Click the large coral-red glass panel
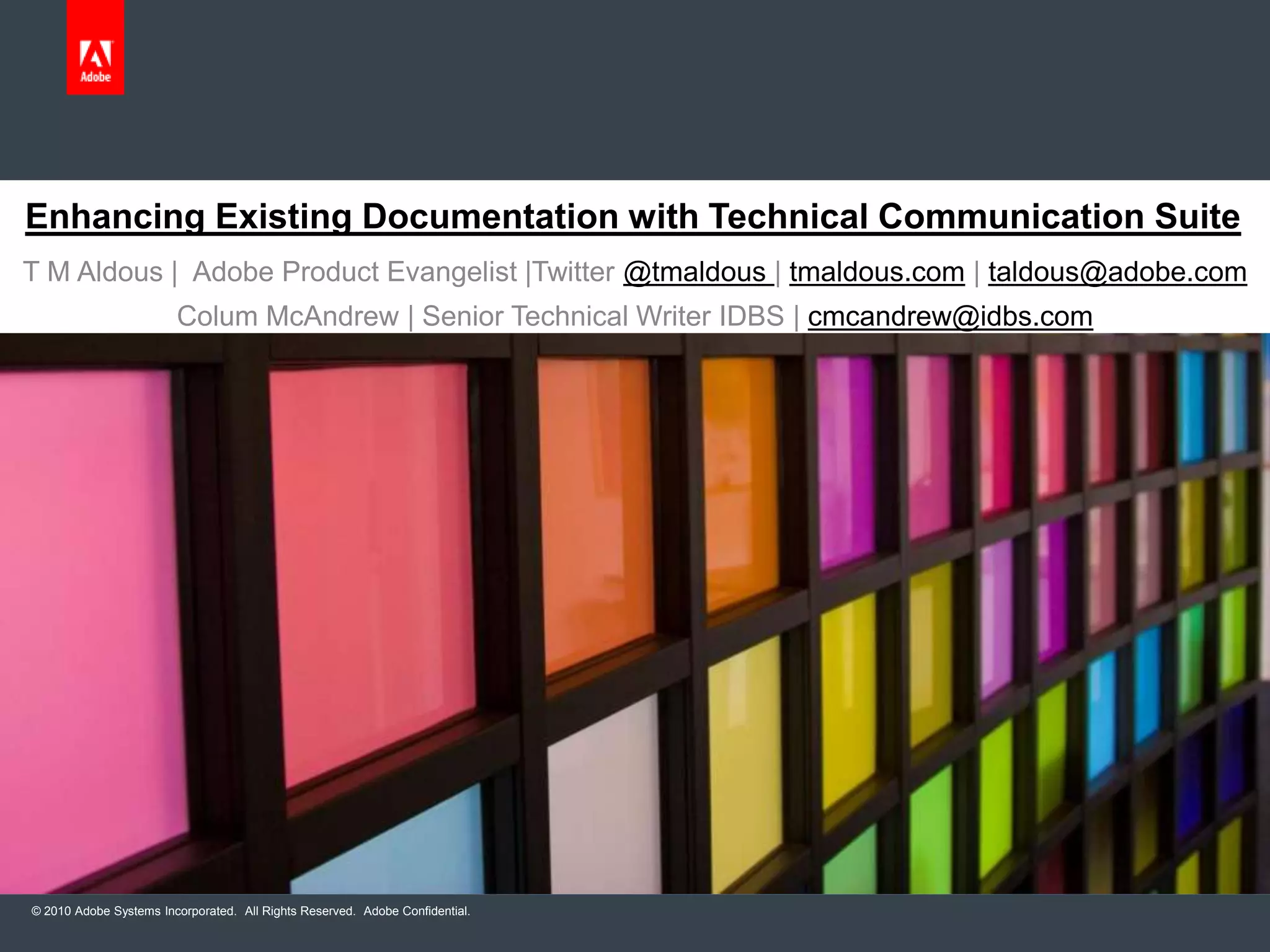This screenshot has width=1270, height=952. point(372,558)
